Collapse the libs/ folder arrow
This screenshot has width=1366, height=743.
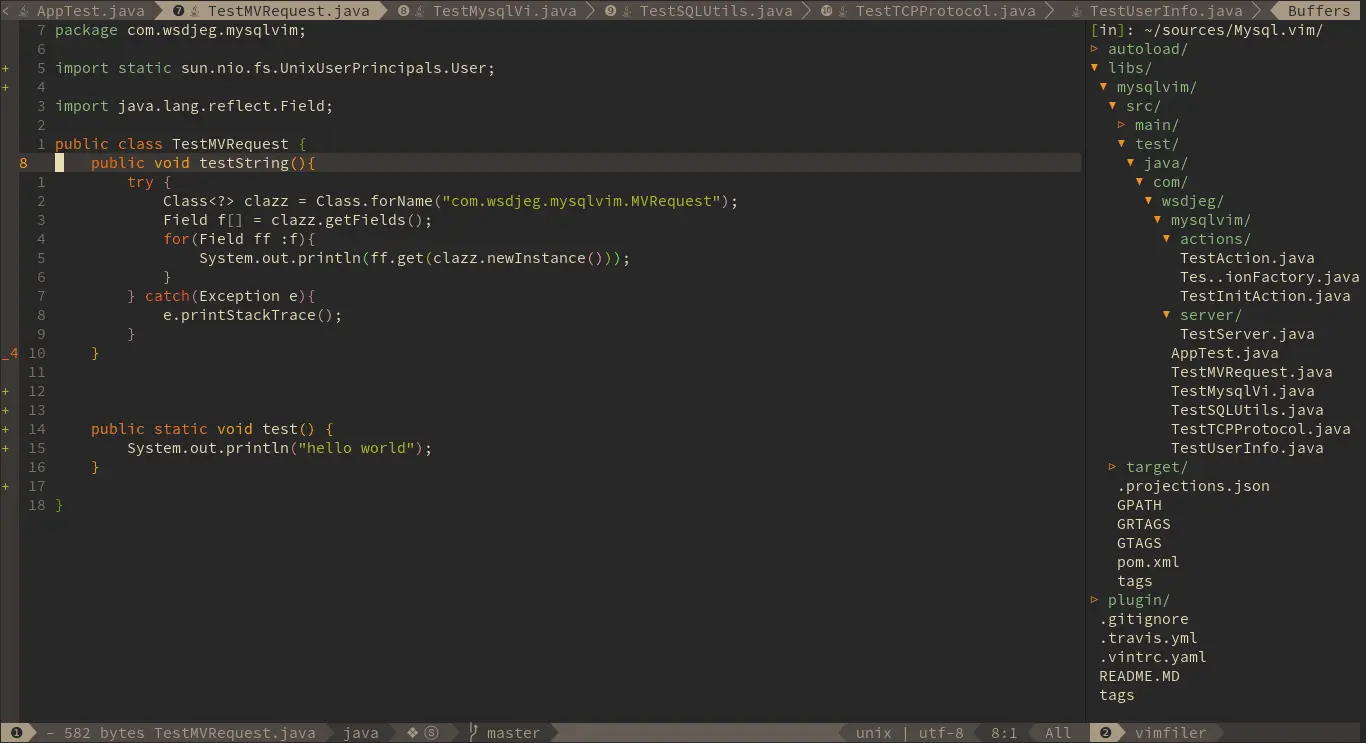pyautogui.click(x=1095, y=68)
